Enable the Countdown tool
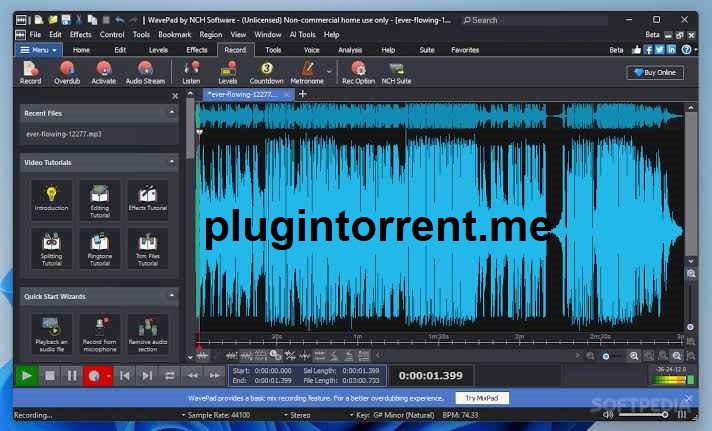This screenshot has width=712, height=431. pos(266,73)
